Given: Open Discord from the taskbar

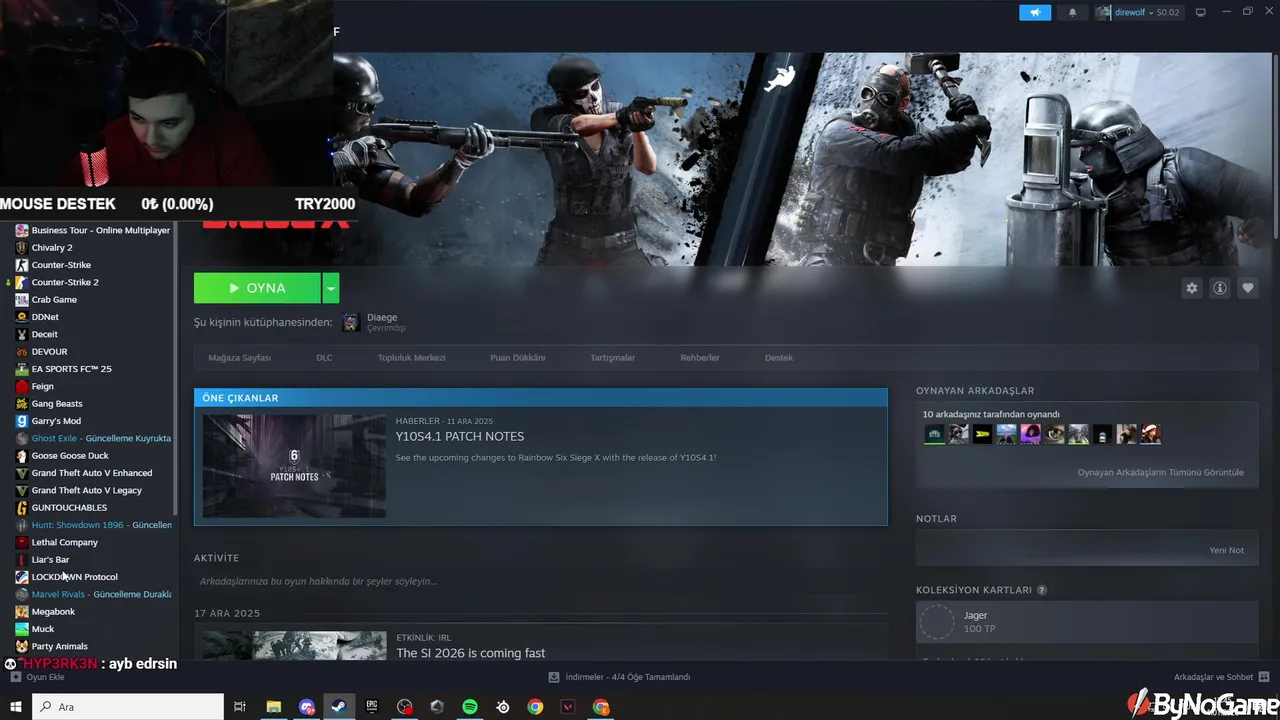Looking at the screenshot, I should (306, 707).
